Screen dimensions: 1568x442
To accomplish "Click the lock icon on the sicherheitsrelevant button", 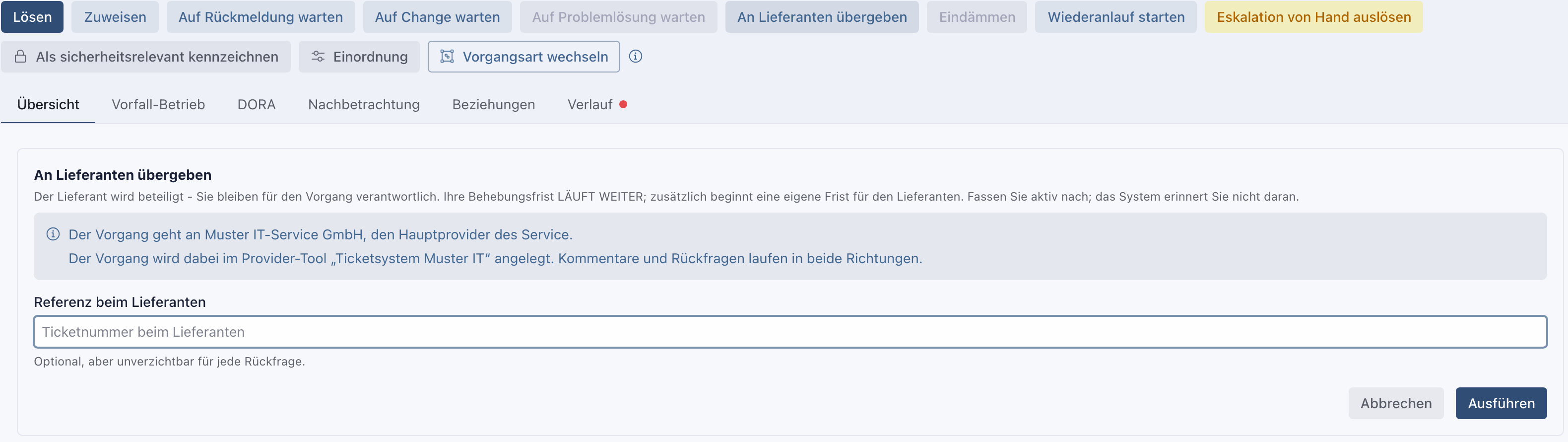I will pyautogui.click(x=20, y=57).
